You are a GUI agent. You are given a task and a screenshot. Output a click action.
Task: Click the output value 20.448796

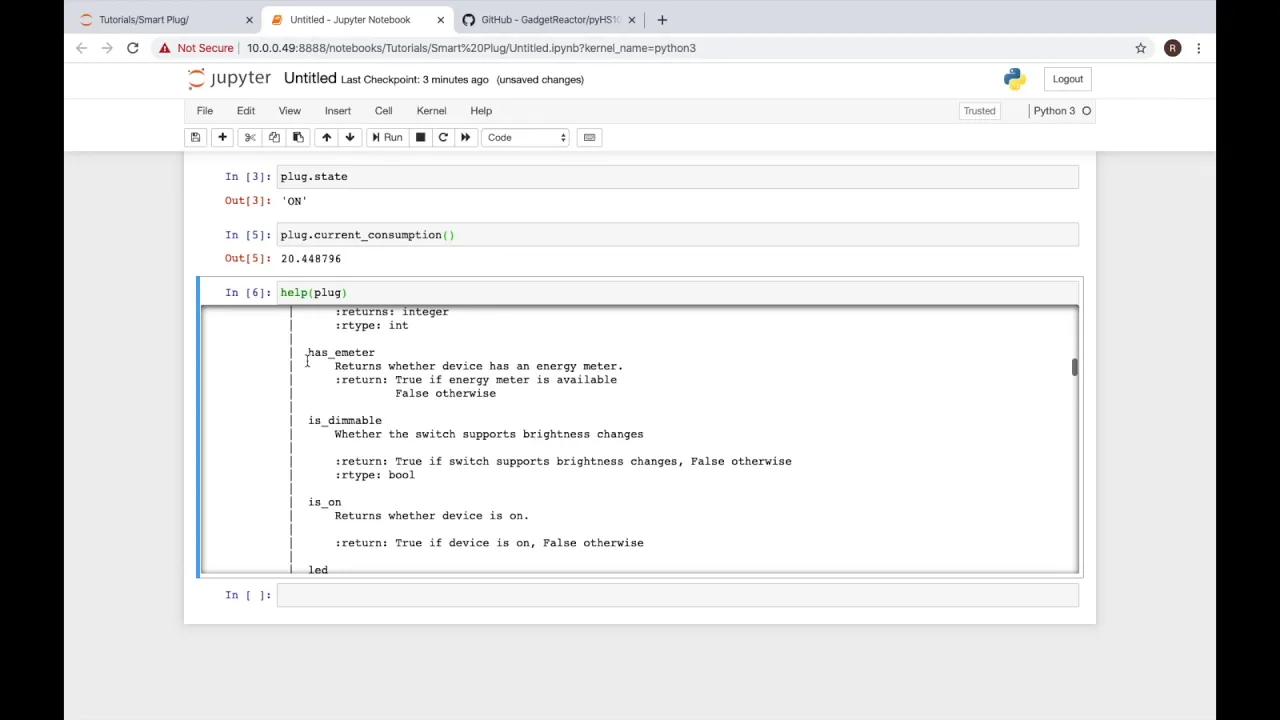coord(310,259)
